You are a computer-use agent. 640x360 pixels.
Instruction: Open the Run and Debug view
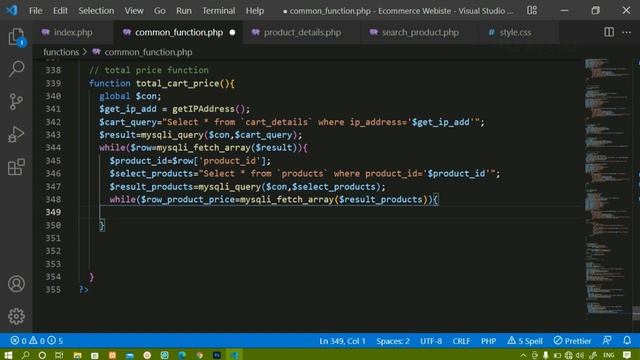(16, 134)
